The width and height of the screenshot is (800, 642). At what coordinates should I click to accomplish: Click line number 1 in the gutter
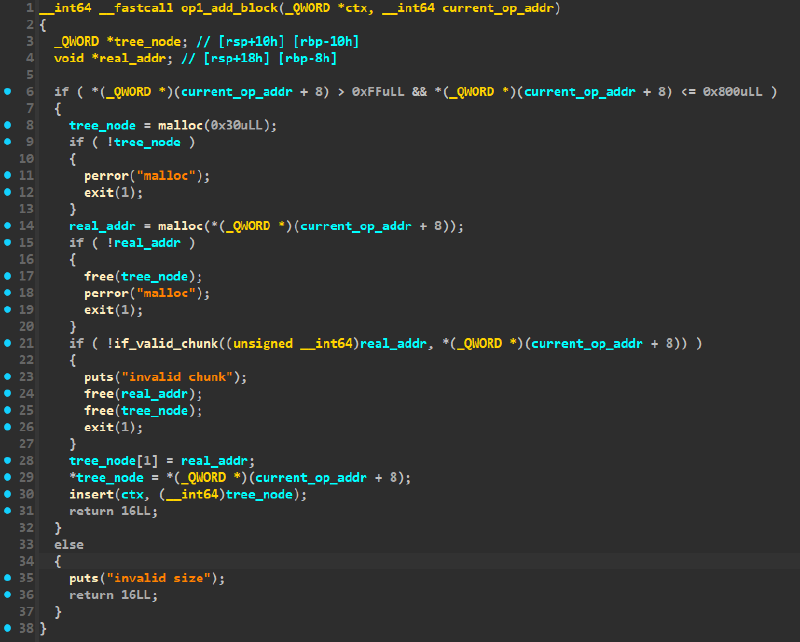point(30,8)
